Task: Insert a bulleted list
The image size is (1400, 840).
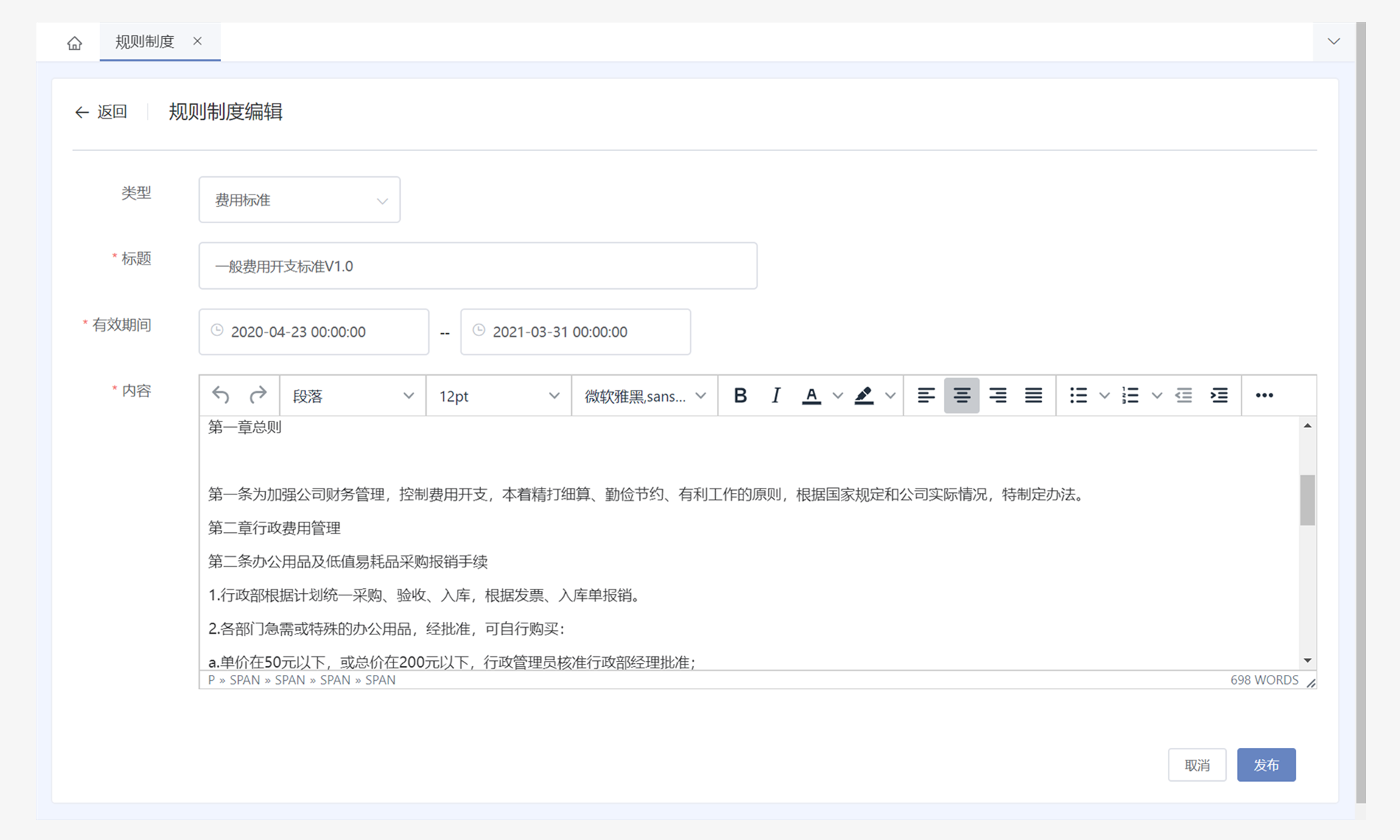Action: (x=1078, y=396)
